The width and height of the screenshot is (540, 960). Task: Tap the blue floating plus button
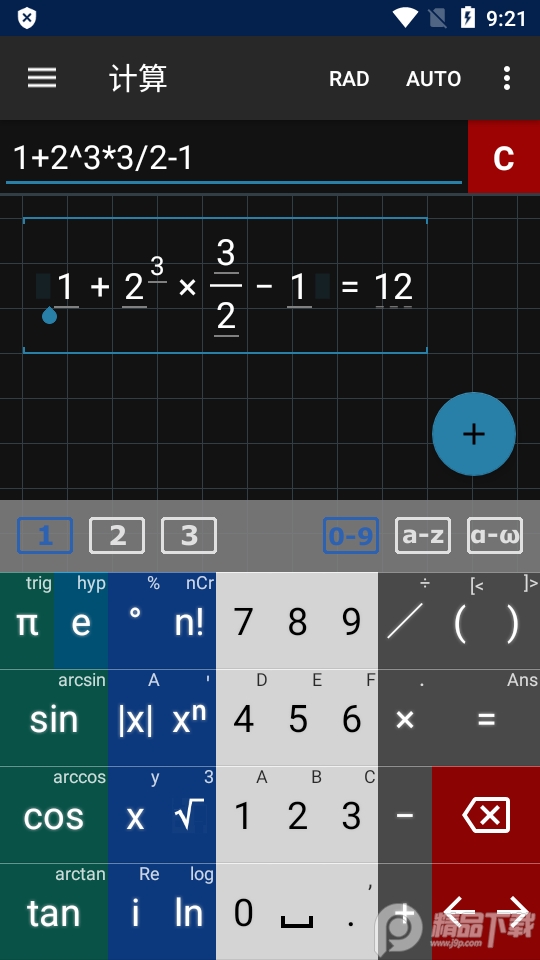point(474,433)
